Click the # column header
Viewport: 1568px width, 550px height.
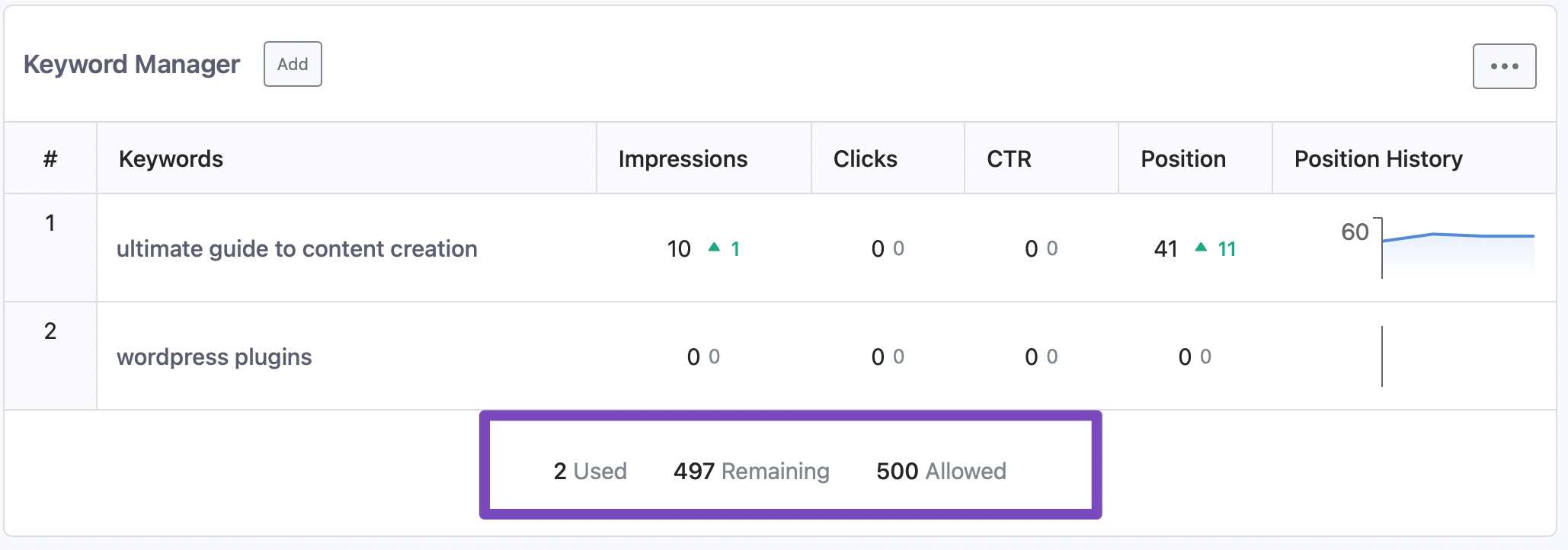50,158
